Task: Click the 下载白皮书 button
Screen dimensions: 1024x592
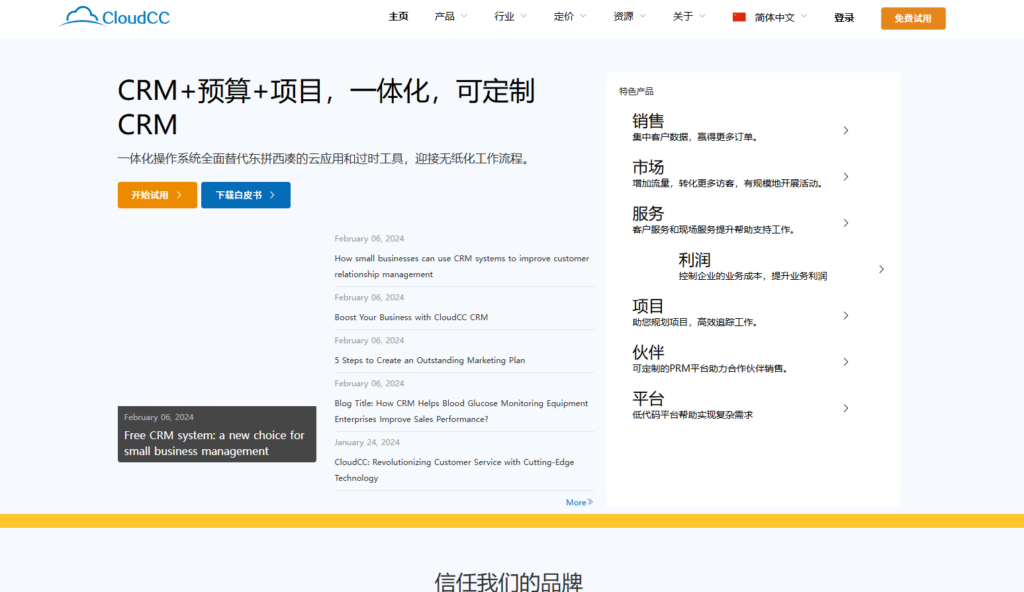Action: pyautogui.click(x=245, y=195)
